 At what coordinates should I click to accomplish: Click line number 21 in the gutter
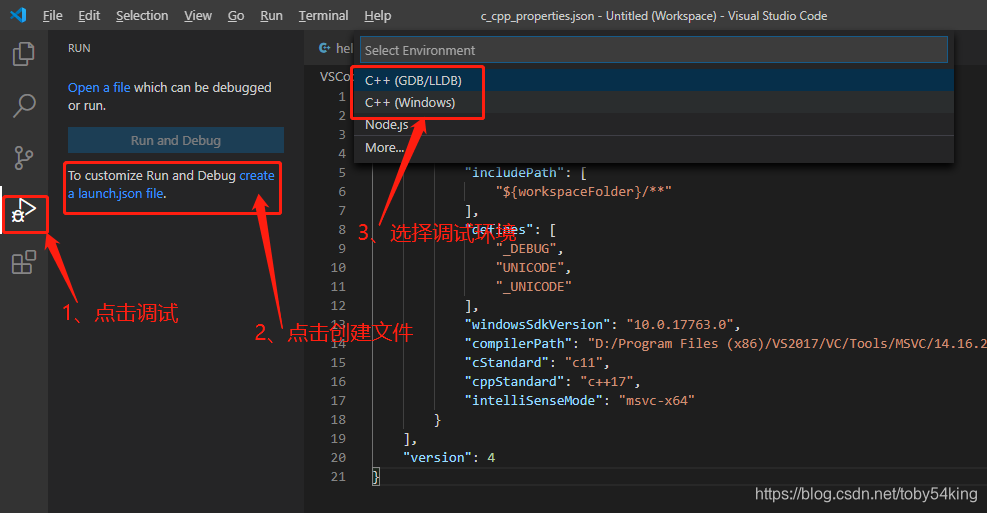tap(338, 476)
